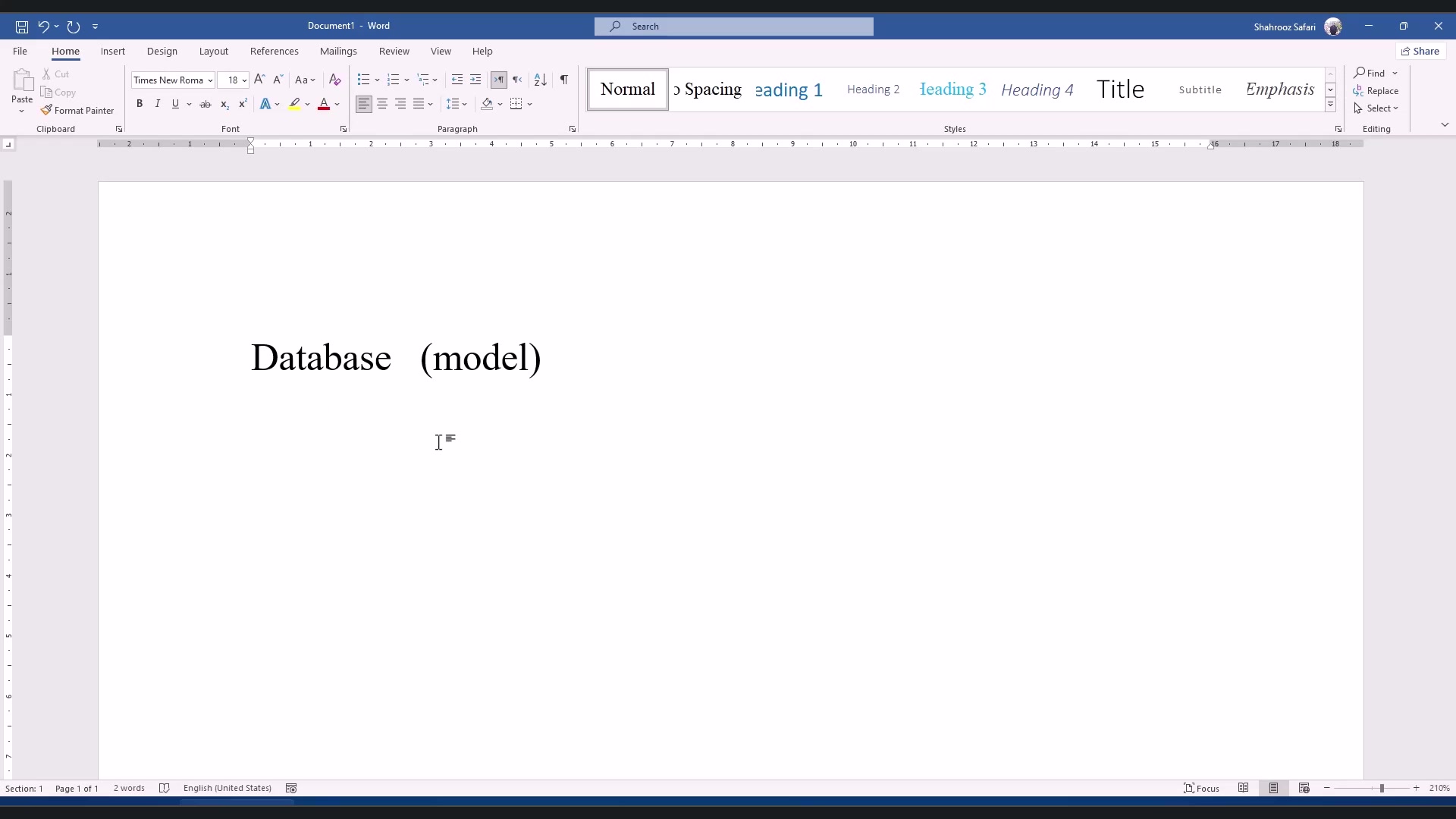1456x819 pixels.
Task: Open the font name dropdown
Action: (x=210, y=80)
